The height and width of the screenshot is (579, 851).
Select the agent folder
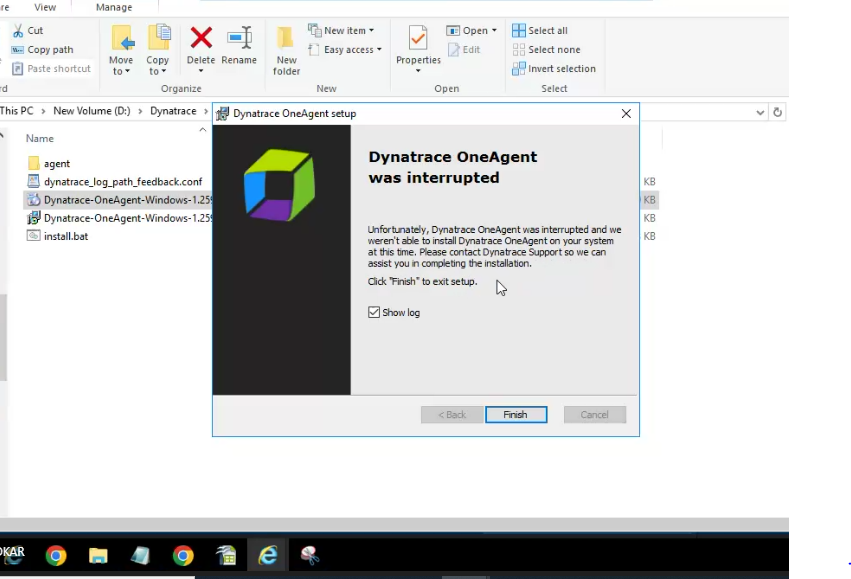click(57, 163)
